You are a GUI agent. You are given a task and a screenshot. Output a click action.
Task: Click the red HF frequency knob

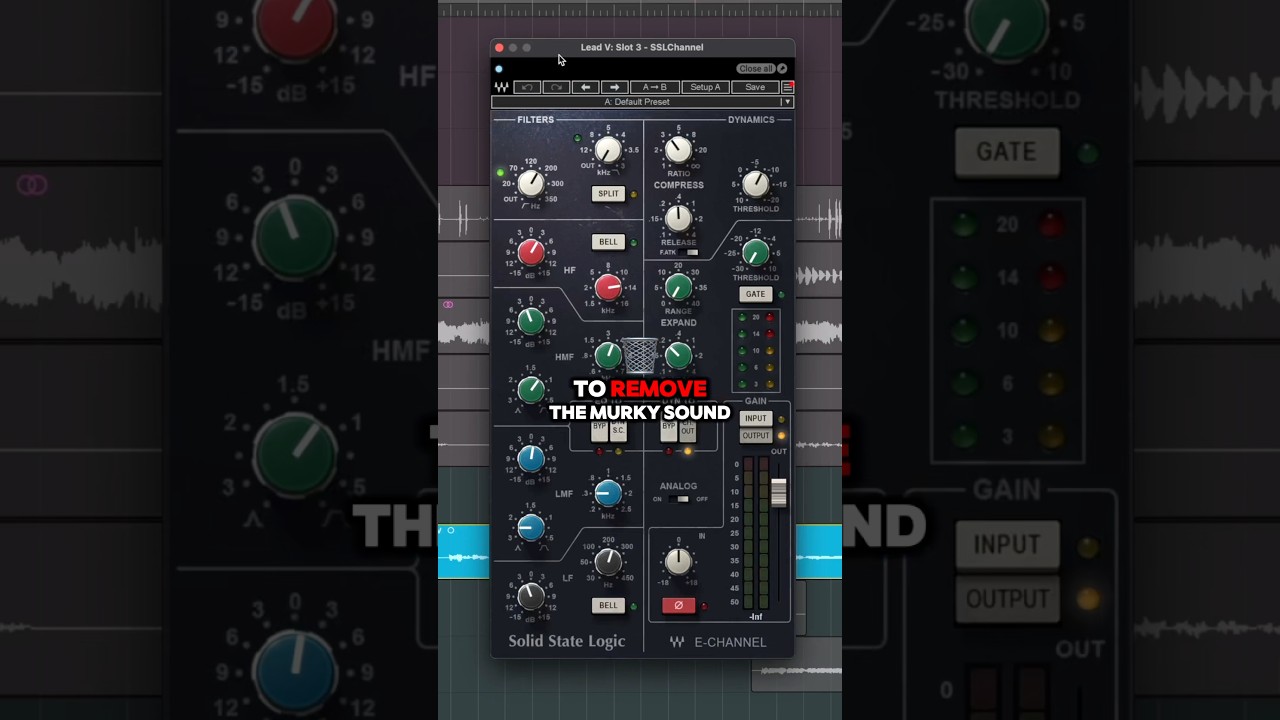click(x=608, y=288)
